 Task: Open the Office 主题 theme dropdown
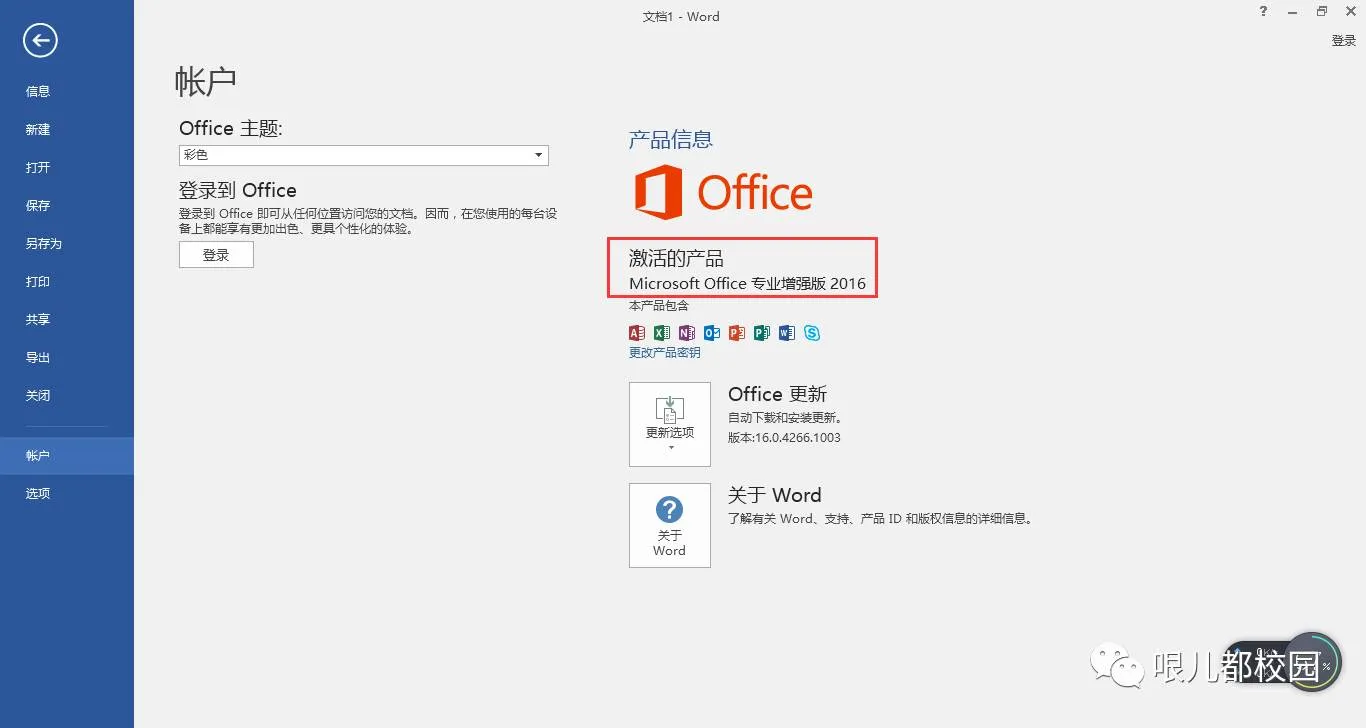(364, 155)
